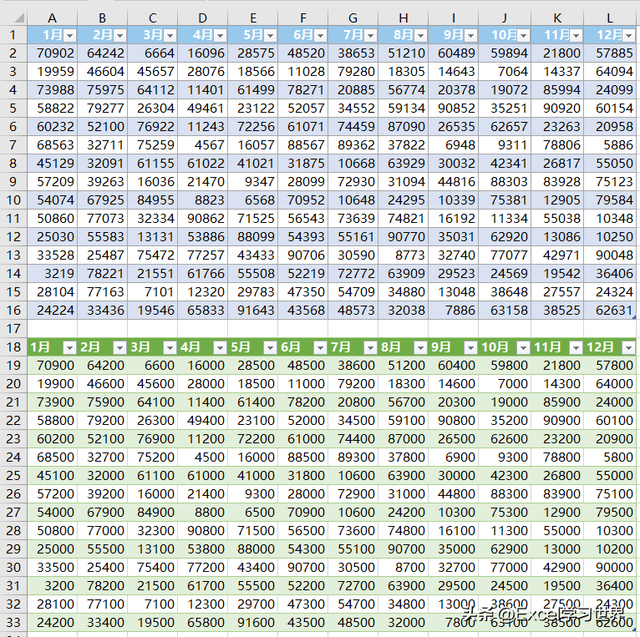Select row 17 header
The image size is (640, 637).
coord(13,328)
